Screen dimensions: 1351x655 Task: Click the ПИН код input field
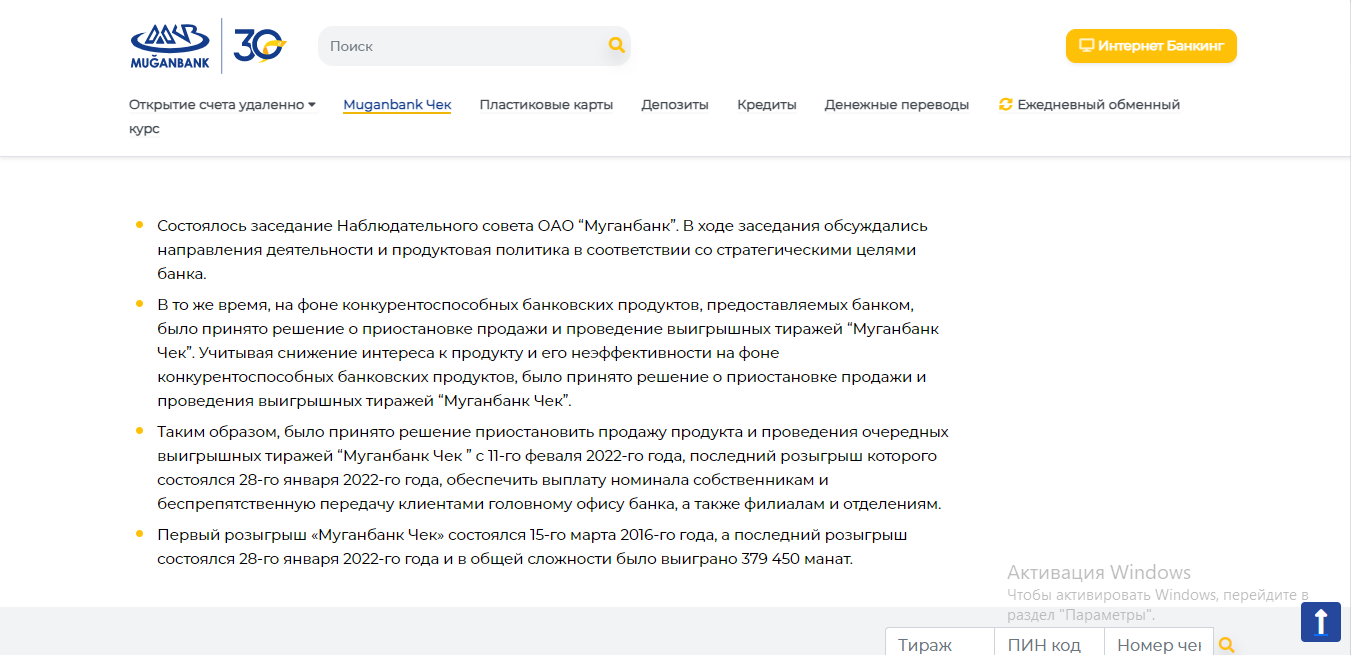(1048, 644)
